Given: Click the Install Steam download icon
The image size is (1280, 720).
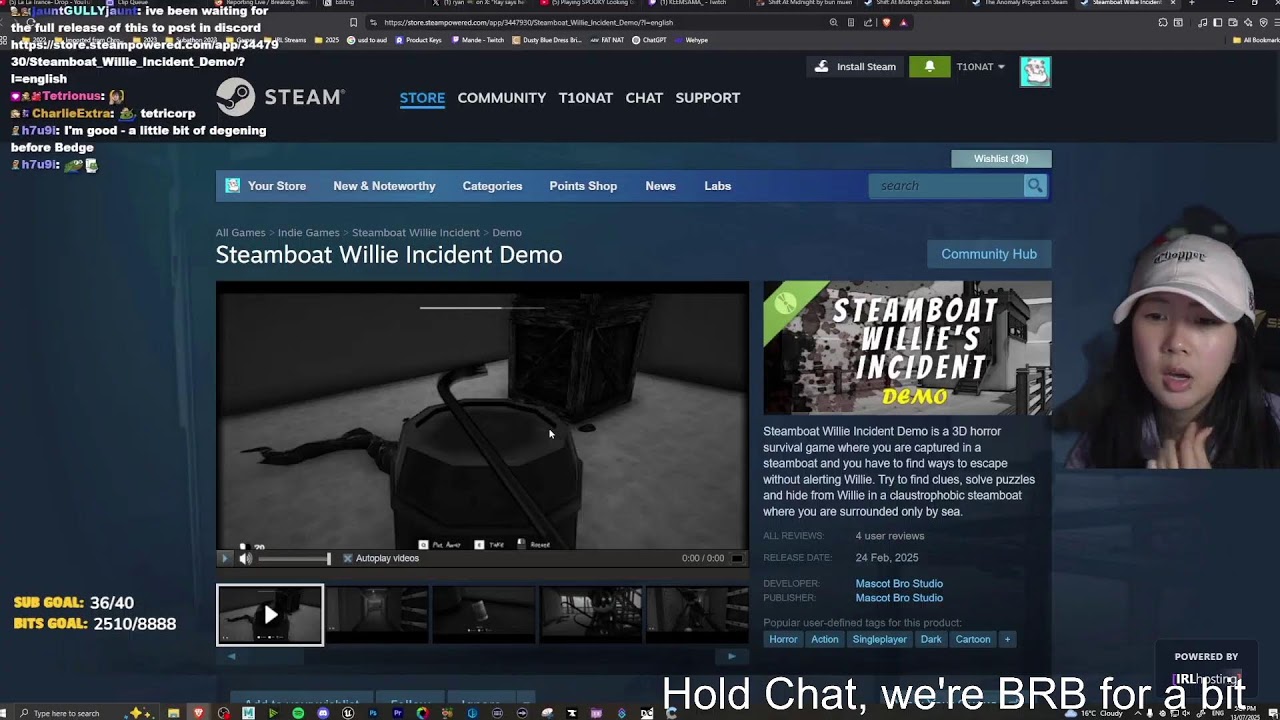Looking at the screenshot, I should pos(822,67).
